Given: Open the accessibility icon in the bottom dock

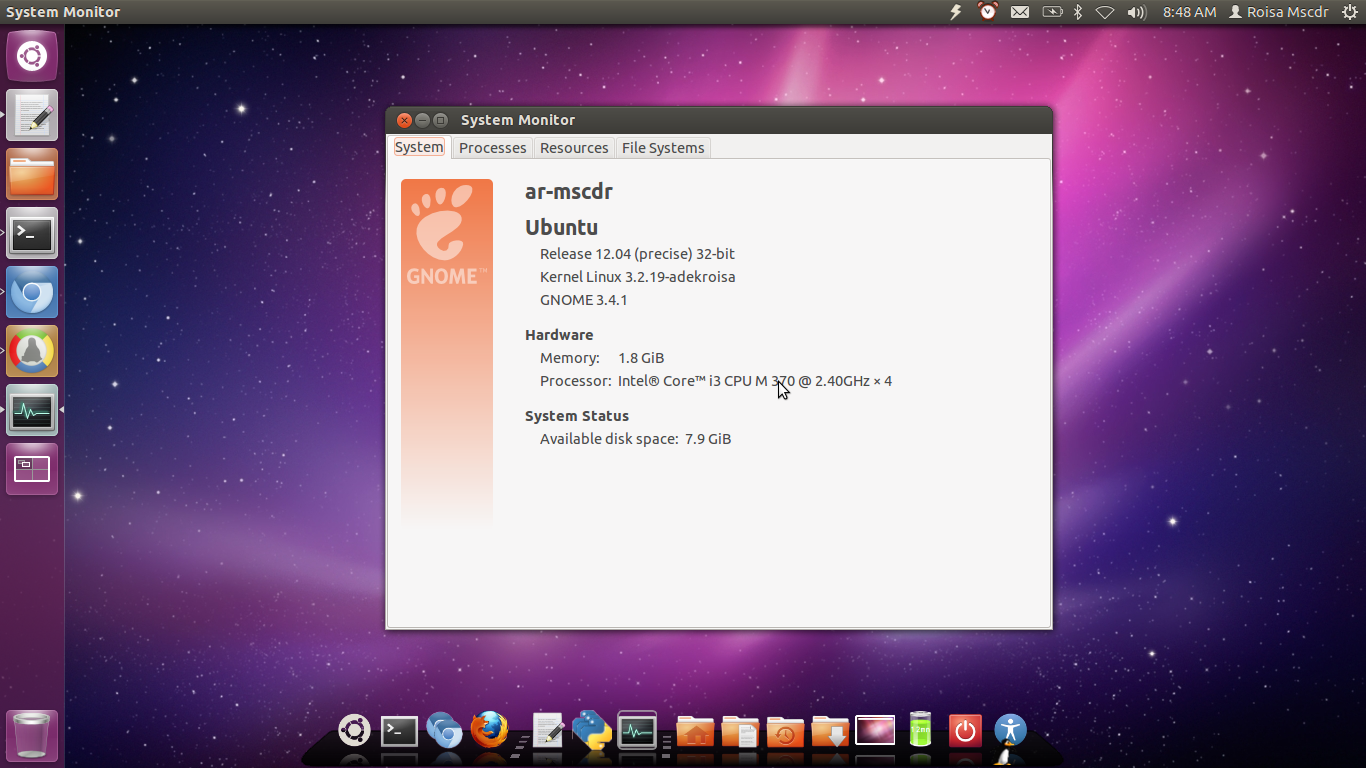Looking at the screenshot, I should coord(1011,727).
